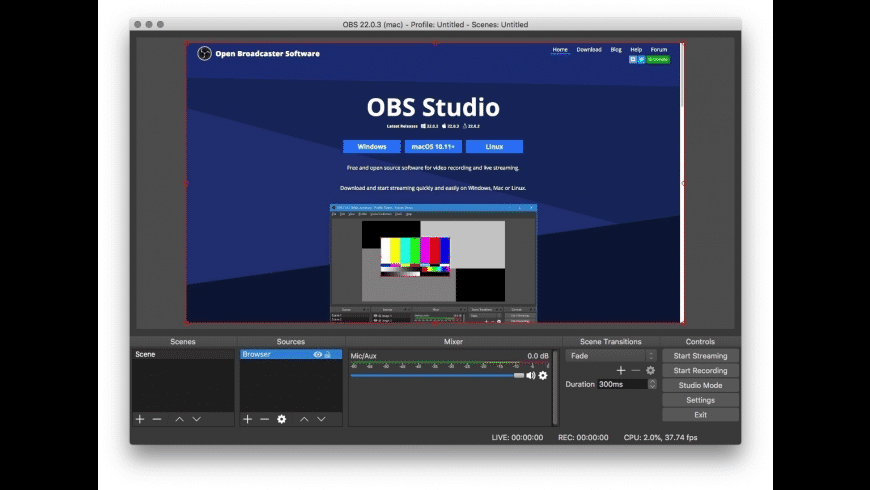Open source properties gear icon
870x490 pixels.
[281, 419]
